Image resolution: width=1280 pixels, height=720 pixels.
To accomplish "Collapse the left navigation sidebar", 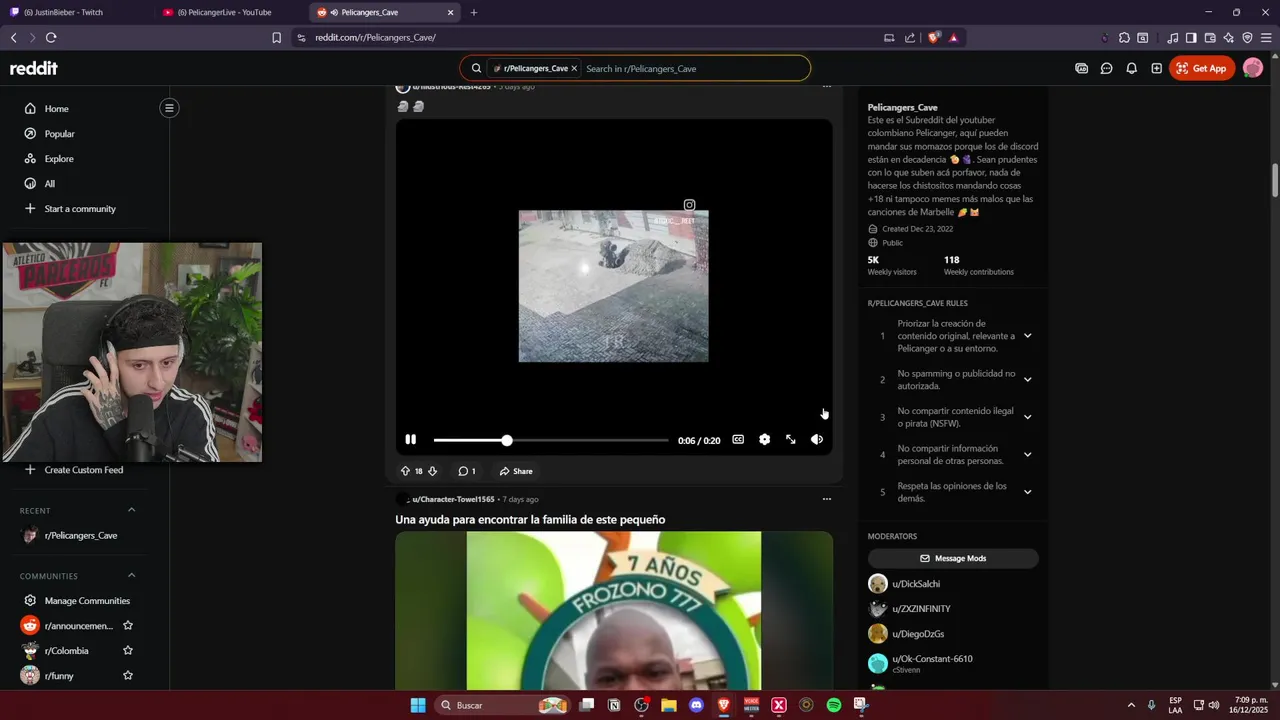I will [x=169, y=108].
